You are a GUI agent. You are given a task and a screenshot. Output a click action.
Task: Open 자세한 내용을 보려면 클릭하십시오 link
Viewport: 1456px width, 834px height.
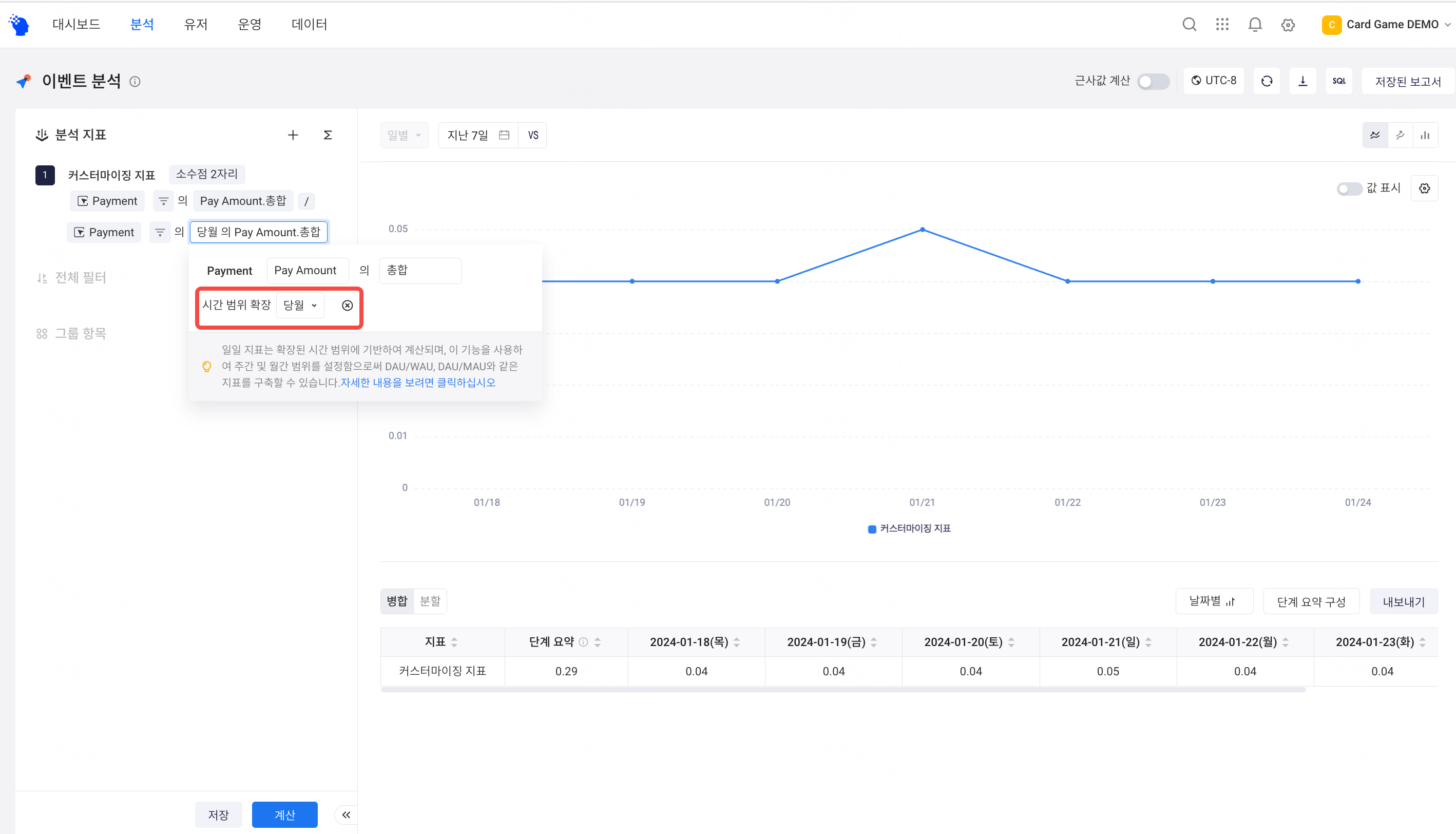pos(418,383)
